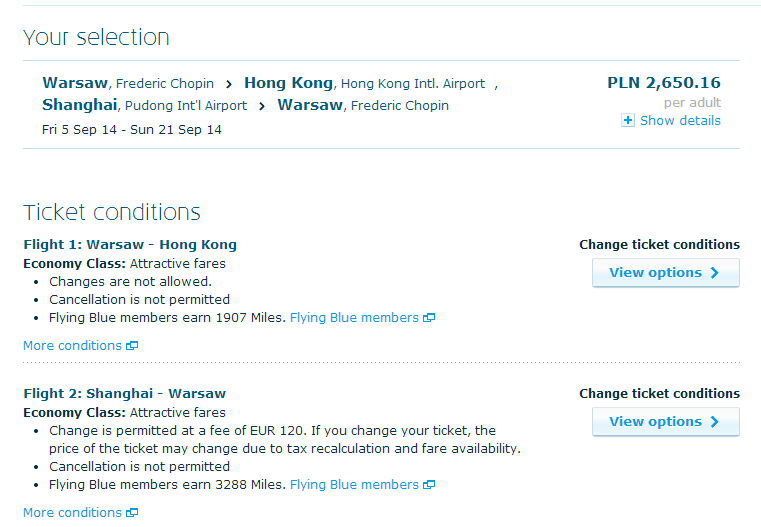
Task: Click the travel dates Fri 5 Sep 14 text
Action: click(x=80, y=130)
